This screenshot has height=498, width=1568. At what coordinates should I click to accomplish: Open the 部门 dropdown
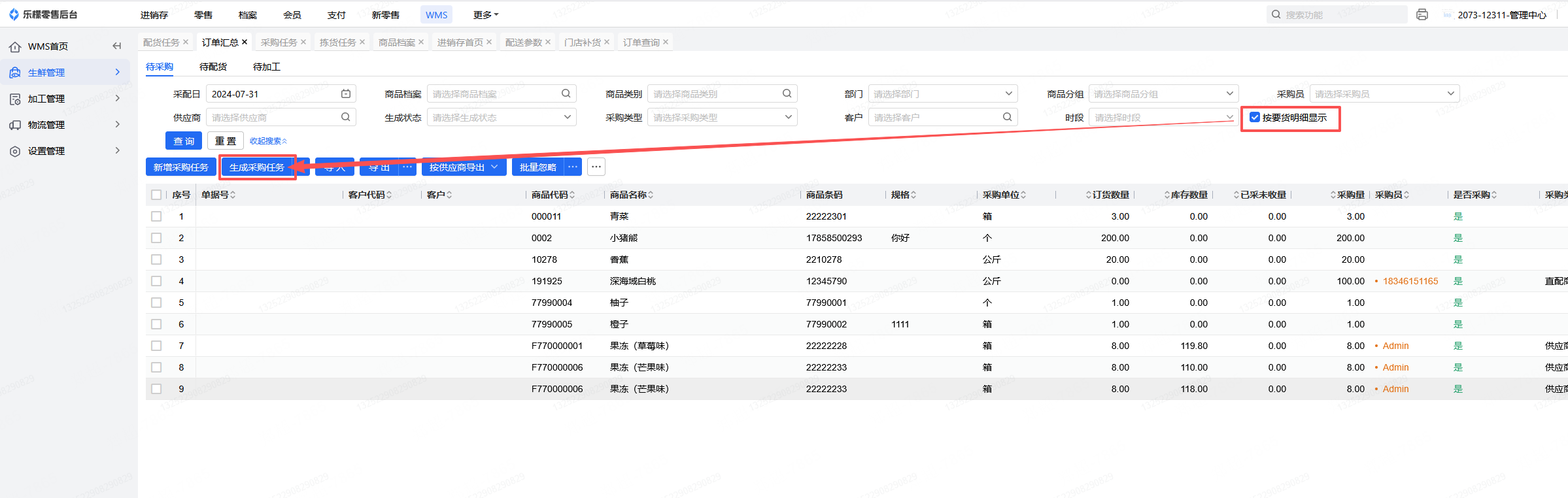coord(943,93)
